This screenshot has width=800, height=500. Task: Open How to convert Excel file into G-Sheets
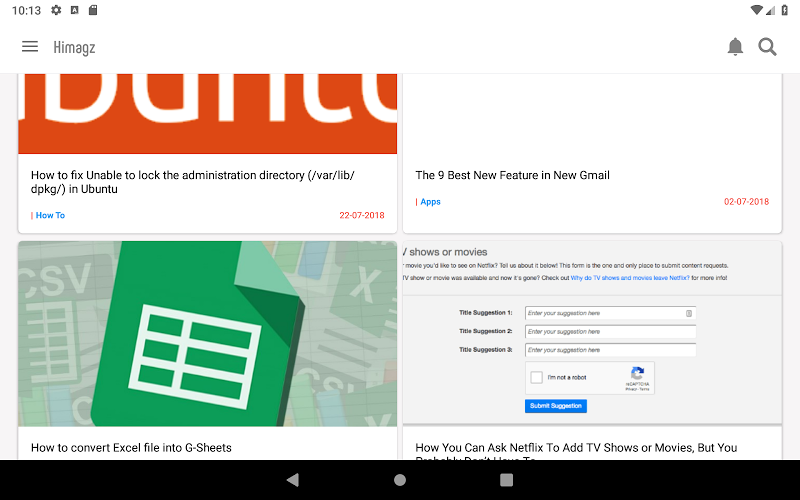[131, 447]
